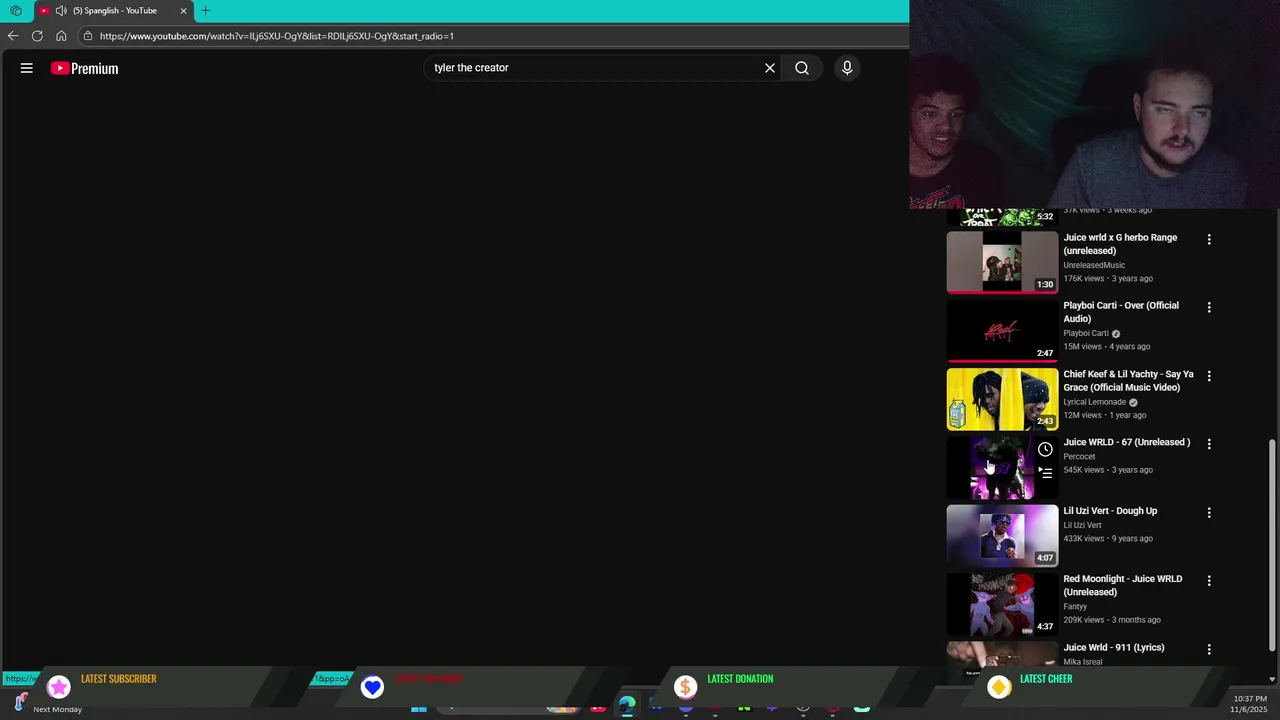1280x720 pixels.
Task: Open options for Lil Uzi Vert - Dough Up
Action: (x=1209, y=512)
